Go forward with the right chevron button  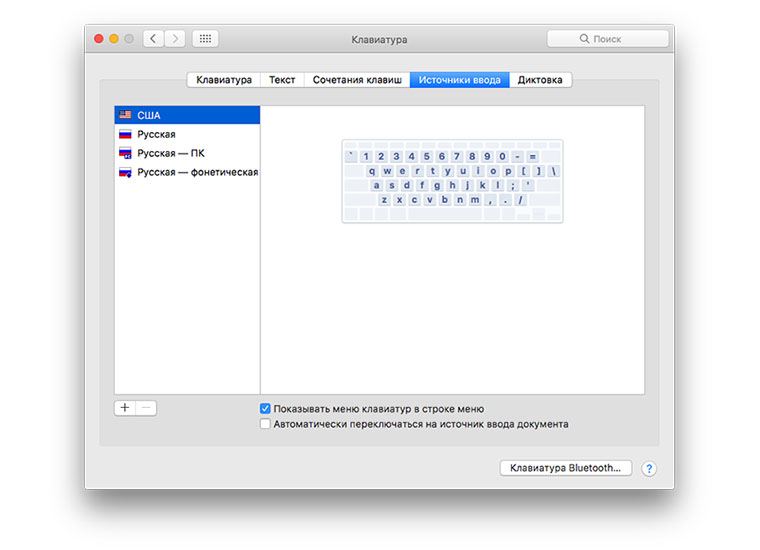coord(175,39)
